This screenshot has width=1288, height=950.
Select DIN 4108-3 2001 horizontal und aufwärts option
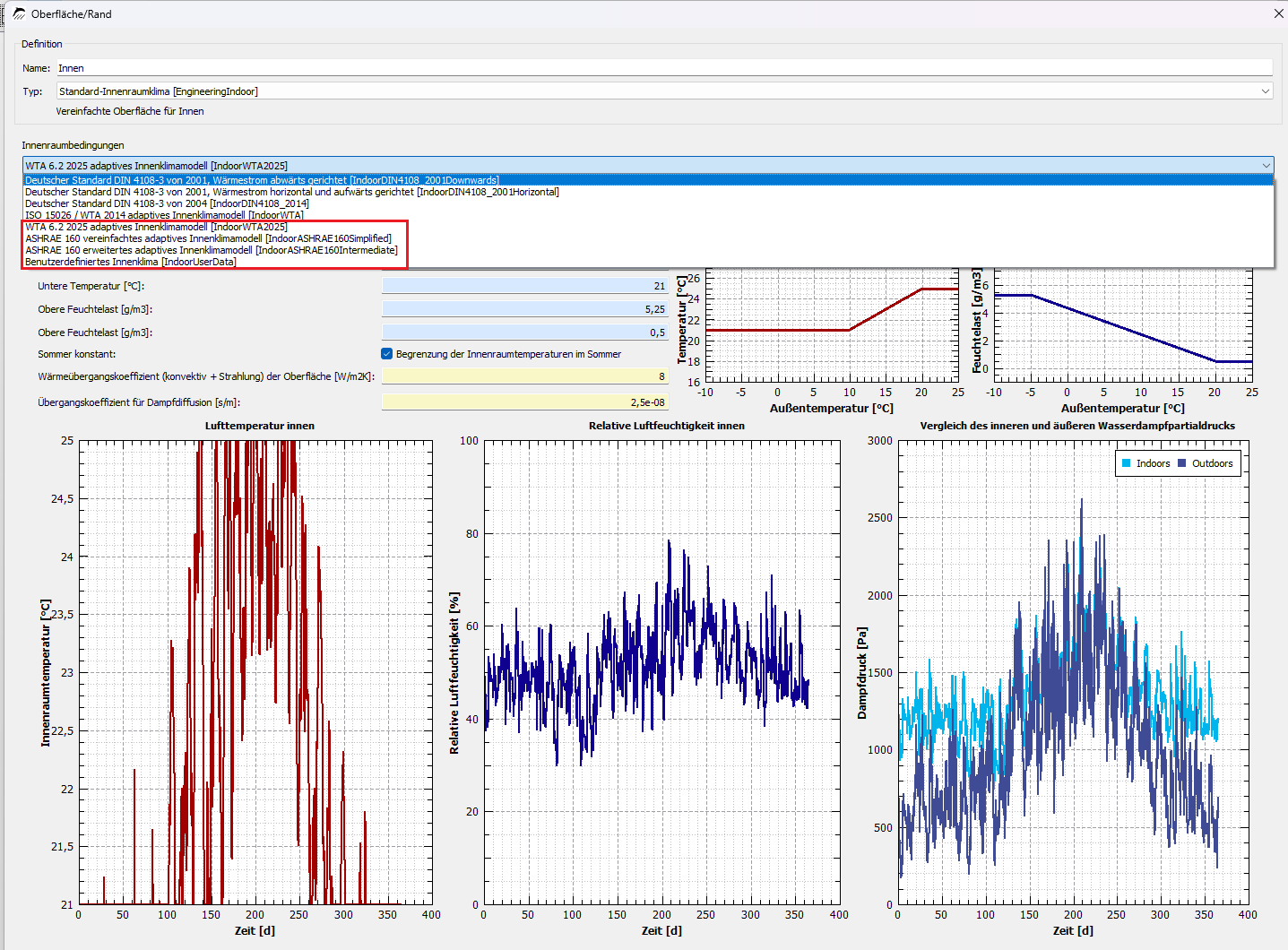tap(648, 192)
